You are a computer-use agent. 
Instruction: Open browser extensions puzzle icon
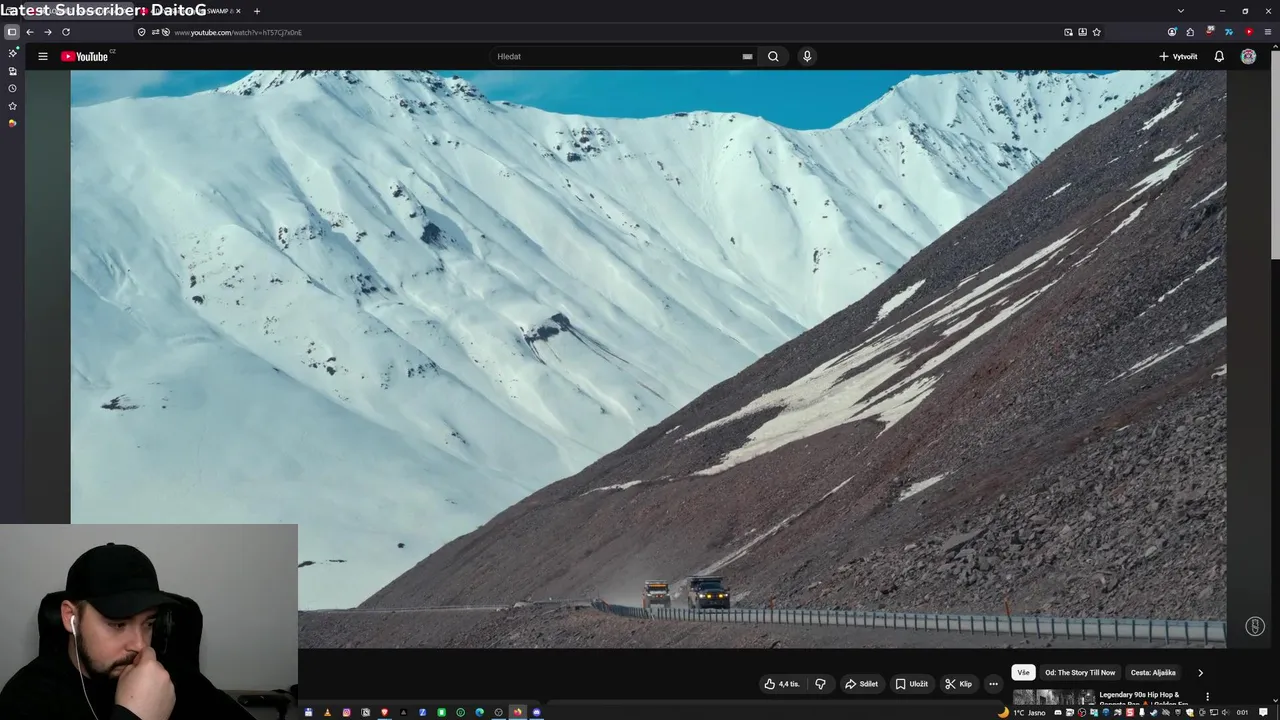(x=1190, y=32)
